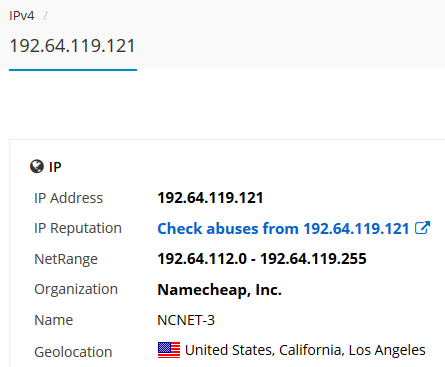Click the Name field label
This screenshot has height=367, width=445.
point(54,320)
